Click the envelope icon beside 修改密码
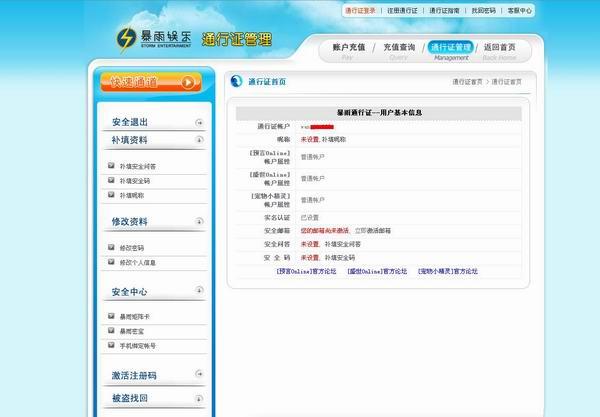The height and width of the screenshot is (417, 600). click(111, 247)
